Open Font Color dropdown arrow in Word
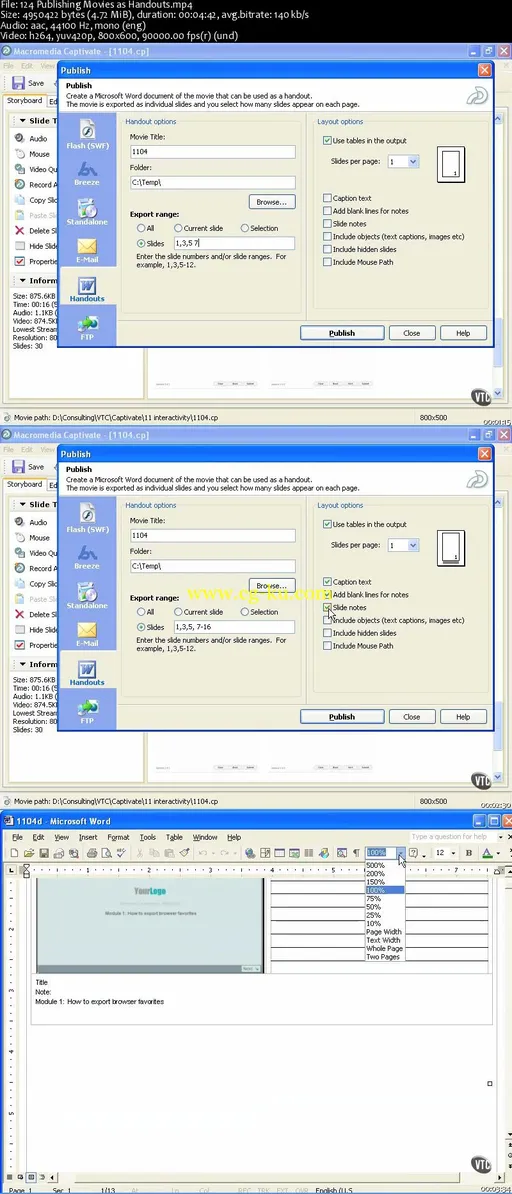The image size is (512, 1194). pos(498,853)
